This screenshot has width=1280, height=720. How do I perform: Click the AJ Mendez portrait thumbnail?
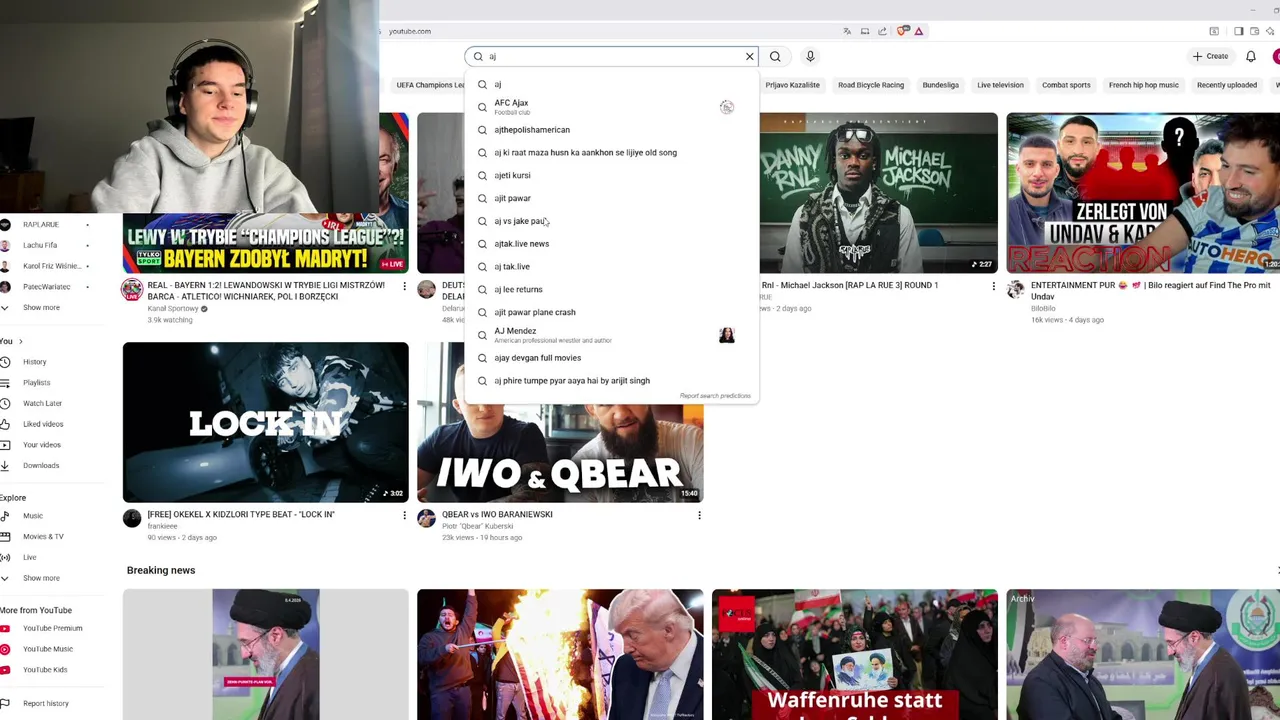727,335
